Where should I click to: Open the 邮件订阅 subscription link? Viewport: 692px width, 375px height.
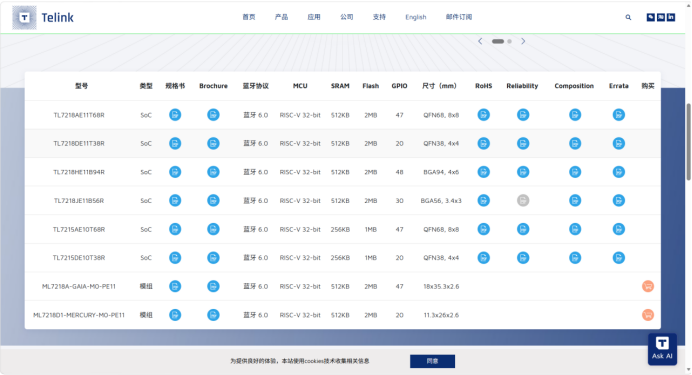pos(459,17)
